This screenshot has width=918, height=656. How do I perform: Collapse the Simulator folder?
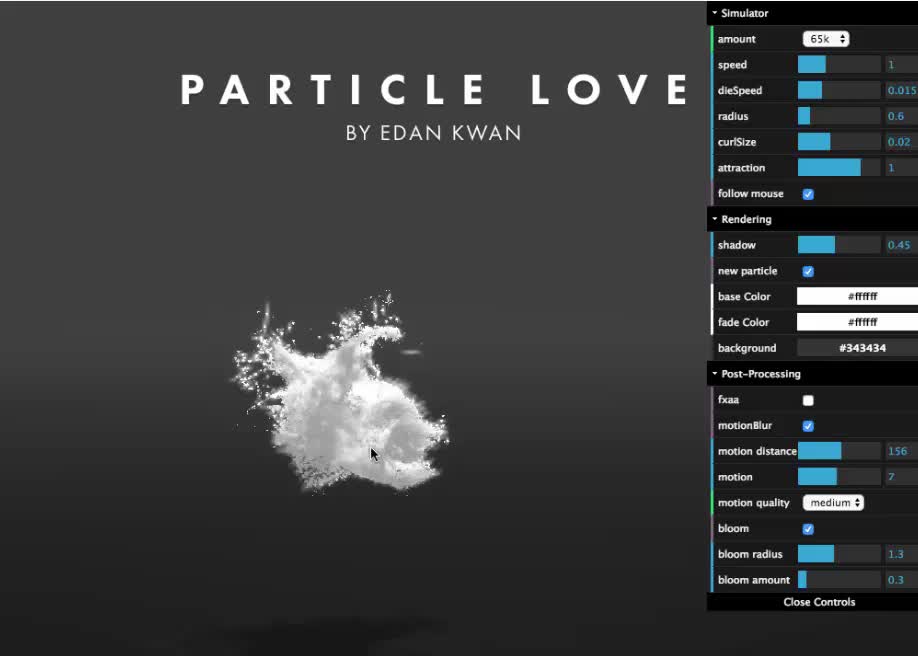[x=813, y=13]
